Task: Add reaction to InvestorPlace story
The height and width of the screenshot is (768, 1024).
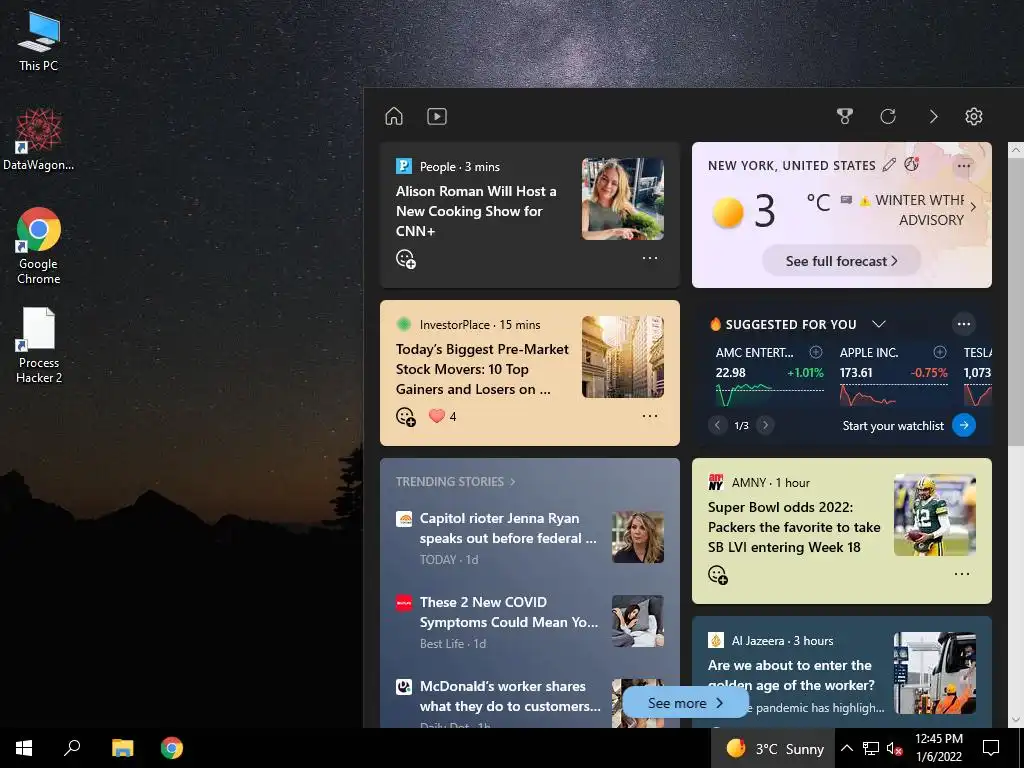Action: [406, 417]
